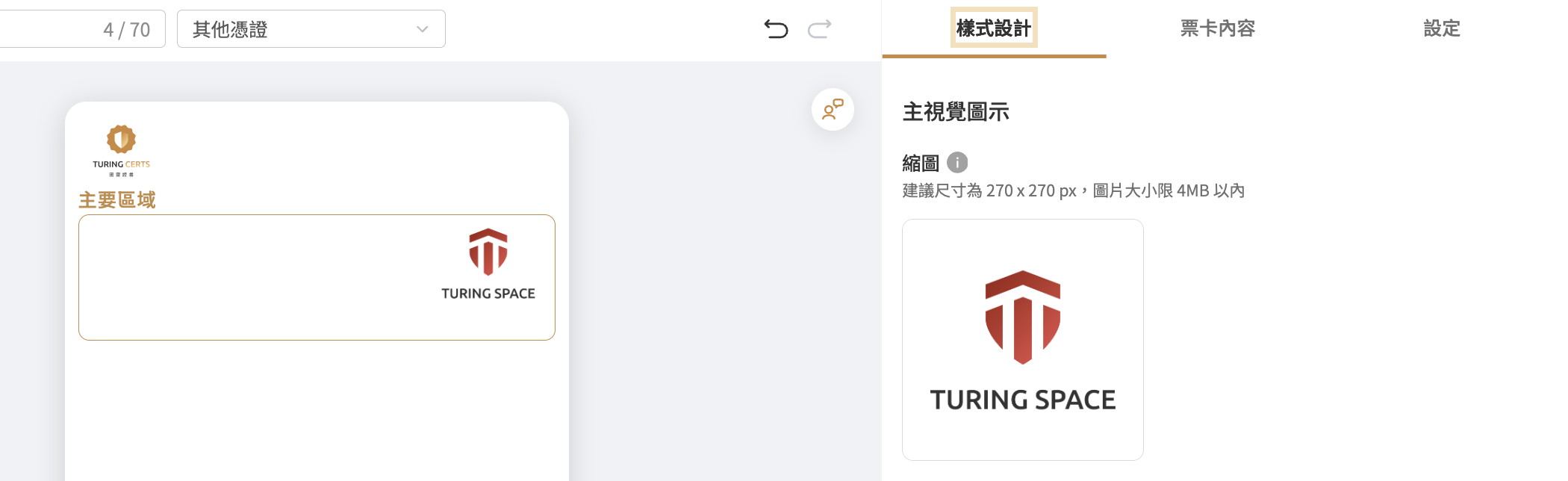
Task: Select the 主要區域 label on card
Action: [x=117, y=199]
